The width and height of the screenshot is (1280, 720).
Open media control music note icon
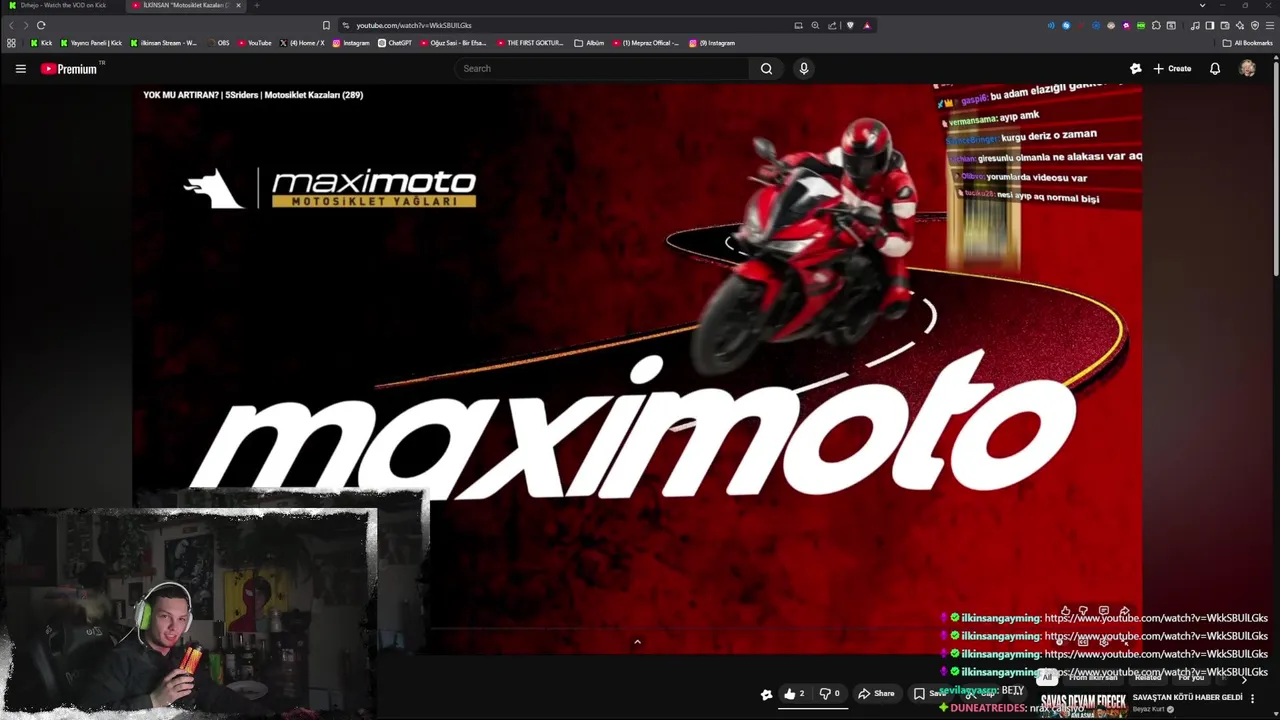[1195, 25]
